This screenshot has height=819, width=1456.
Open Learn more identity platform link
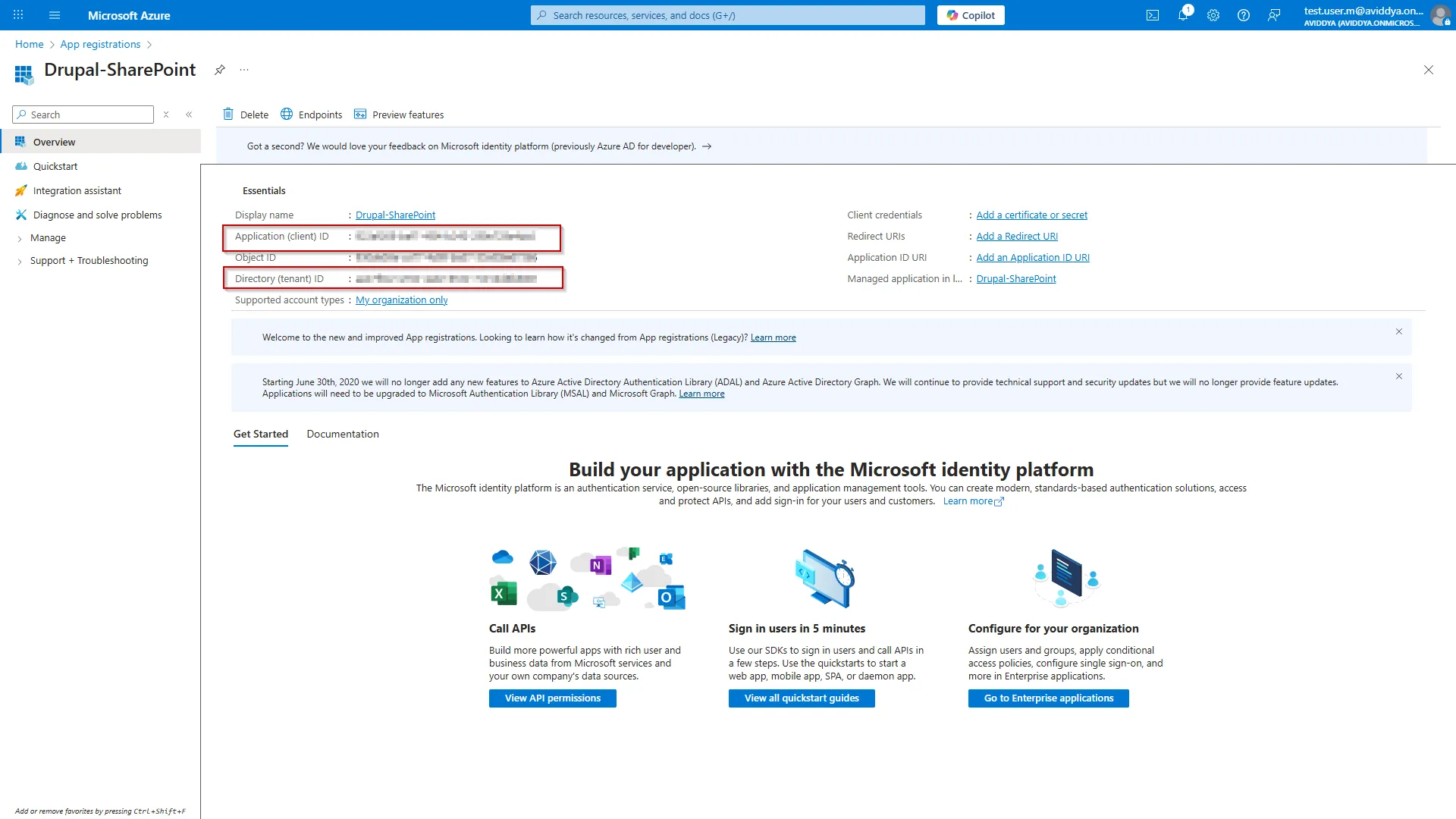[x=973, y=501]
